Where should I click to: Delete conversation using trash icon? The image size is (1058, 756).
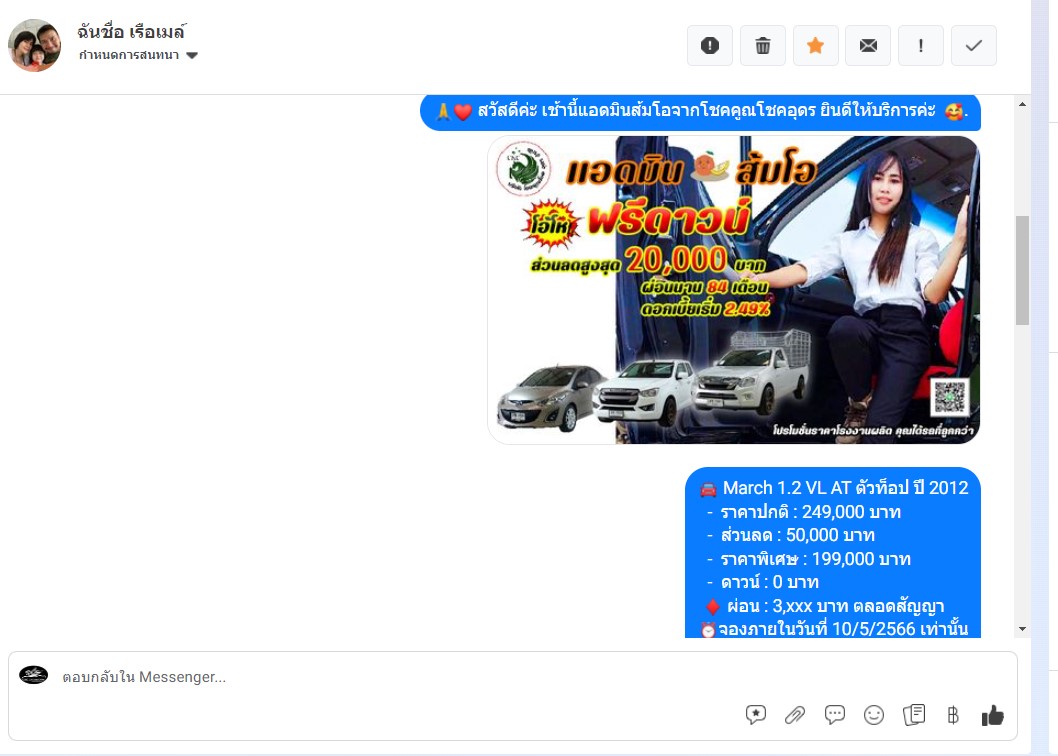coord(762,46)
